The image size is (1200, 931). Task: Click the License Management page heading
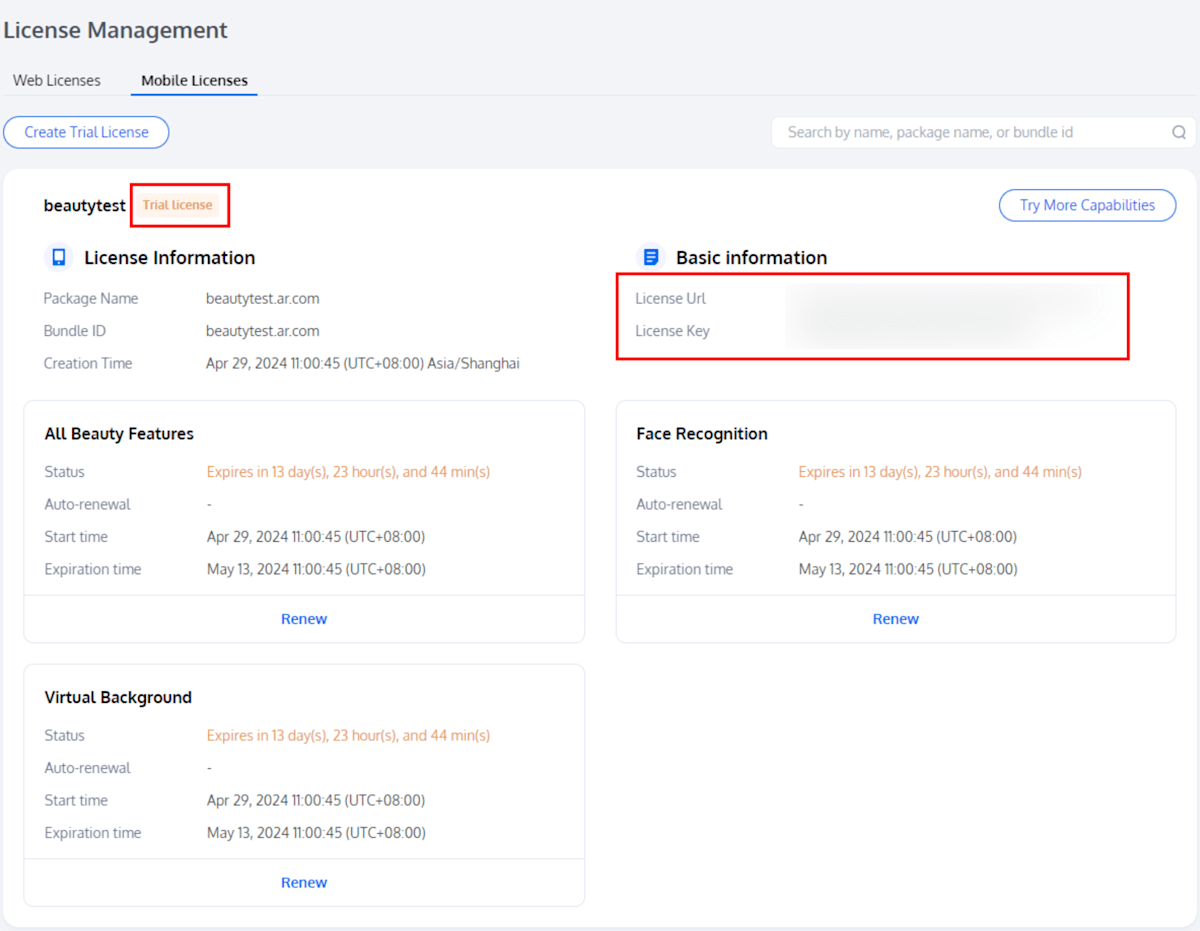click(116, 31)
